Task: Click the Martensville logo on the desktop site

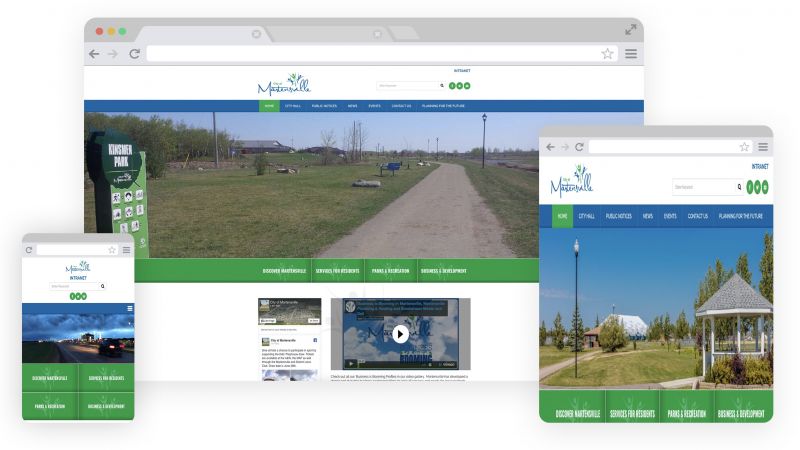Action: click(284, 85)
